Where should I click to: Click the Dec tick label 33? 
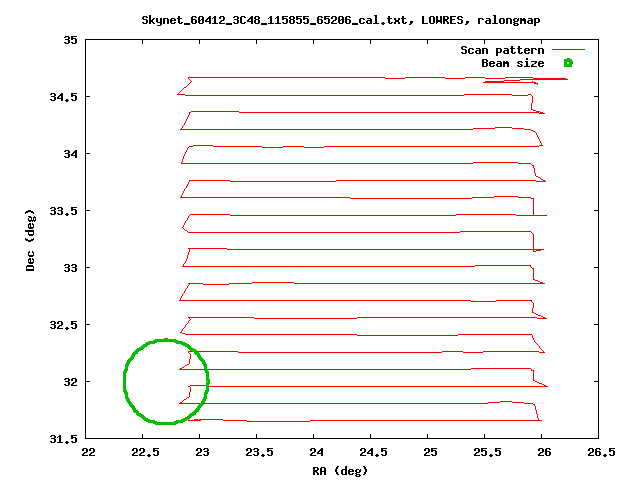[x=70, y=268]
